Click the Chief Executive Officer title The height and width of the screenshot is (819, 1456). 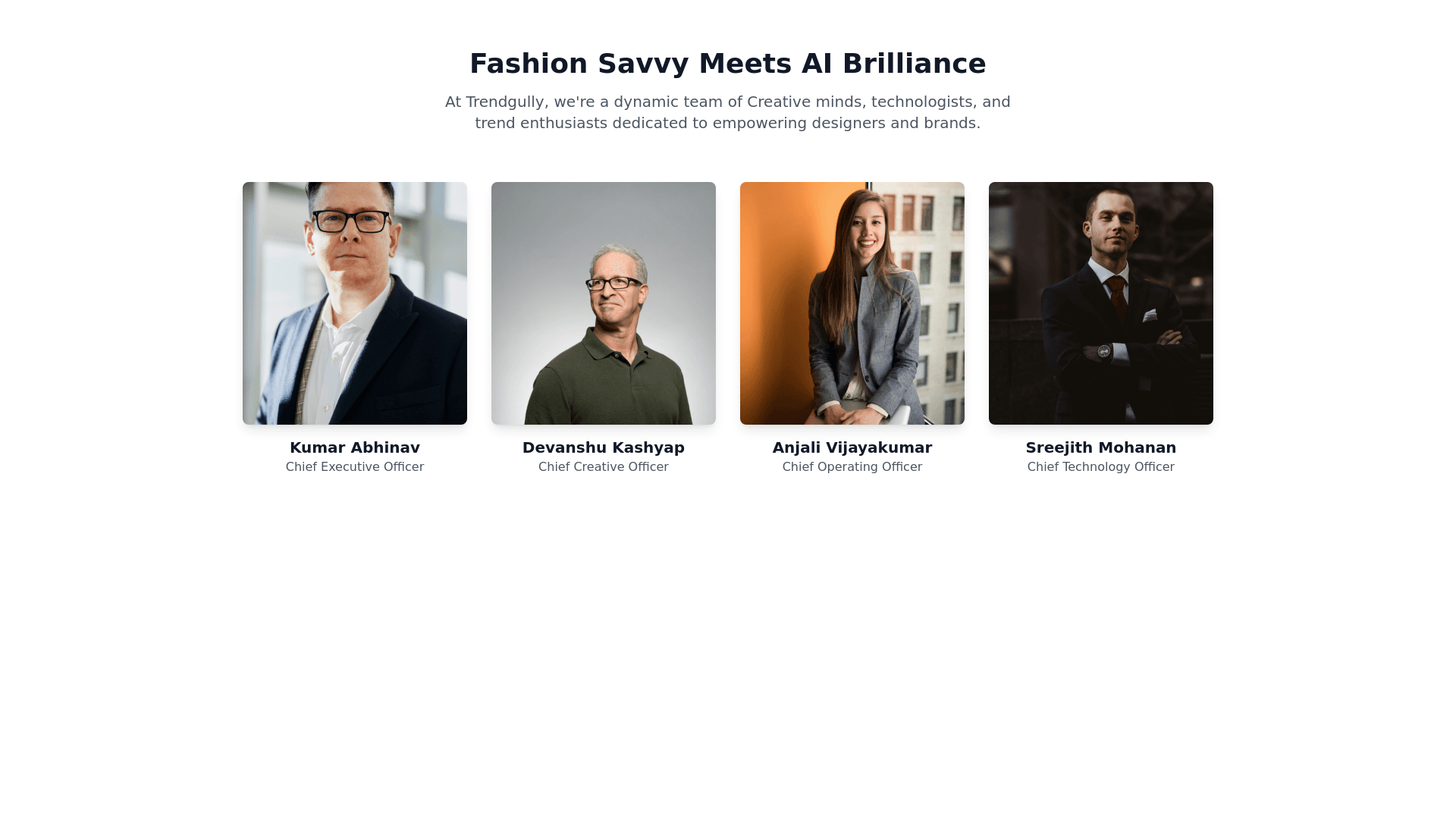pyautogui.click(x=355, y=467)
